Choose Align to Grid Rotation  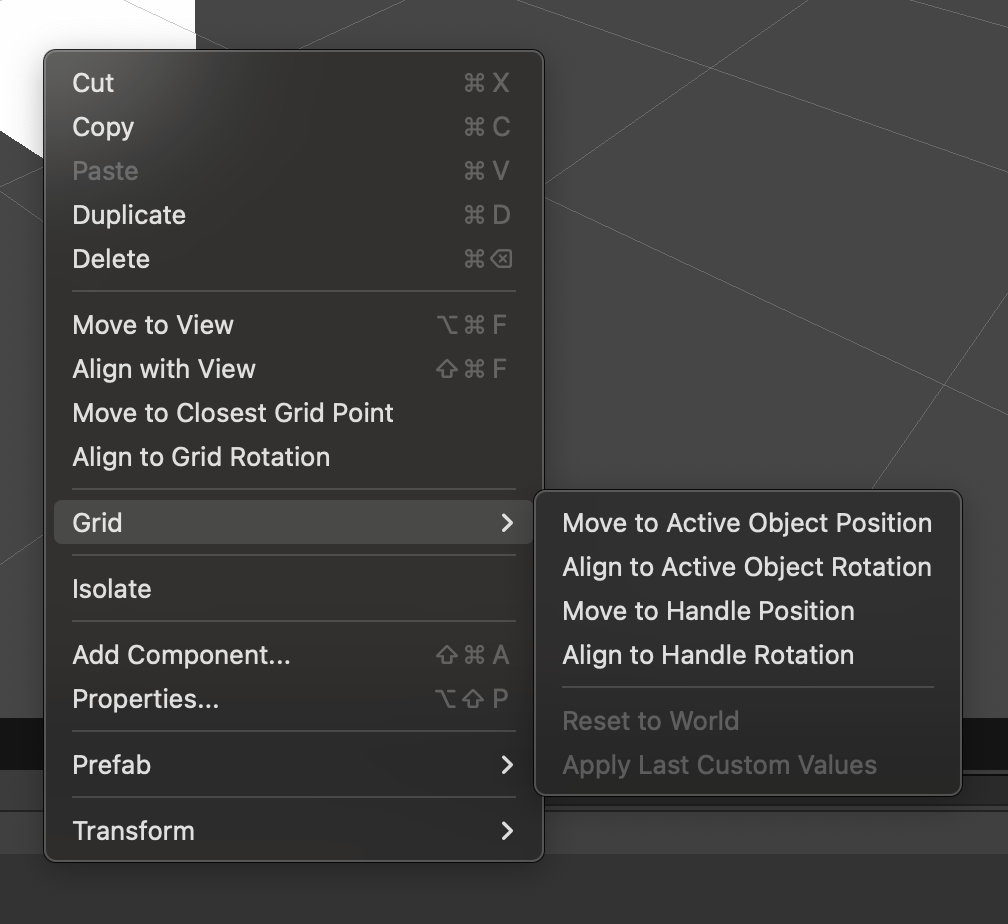coord(294,457)
